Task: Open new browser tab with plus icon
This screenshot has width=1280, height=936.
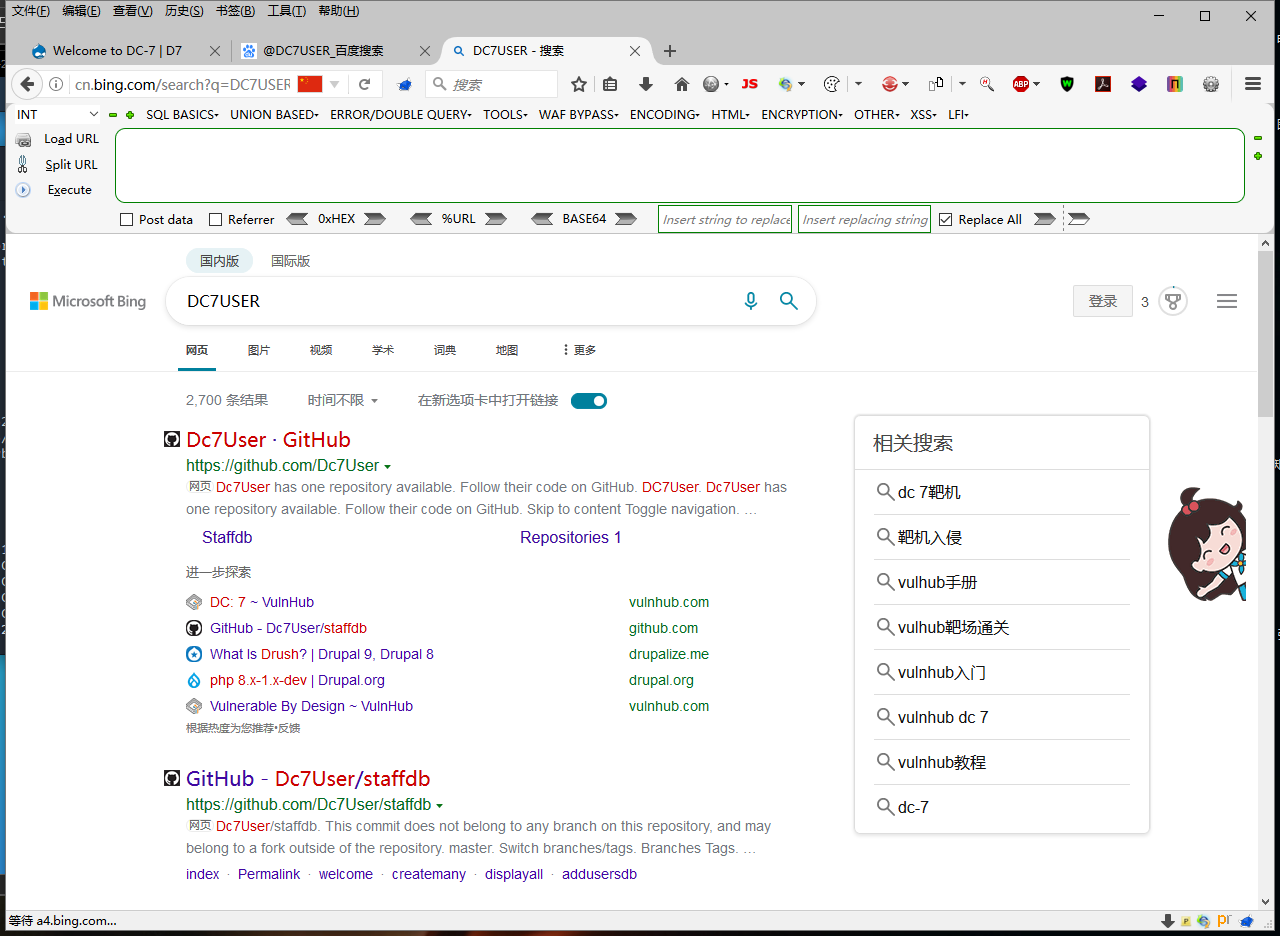Action: point(670,51)
